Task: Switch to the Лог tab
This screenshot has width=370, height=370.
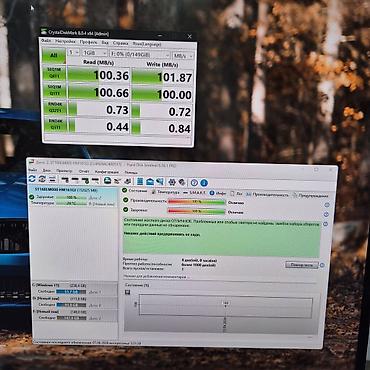Action: click(236, 194)
